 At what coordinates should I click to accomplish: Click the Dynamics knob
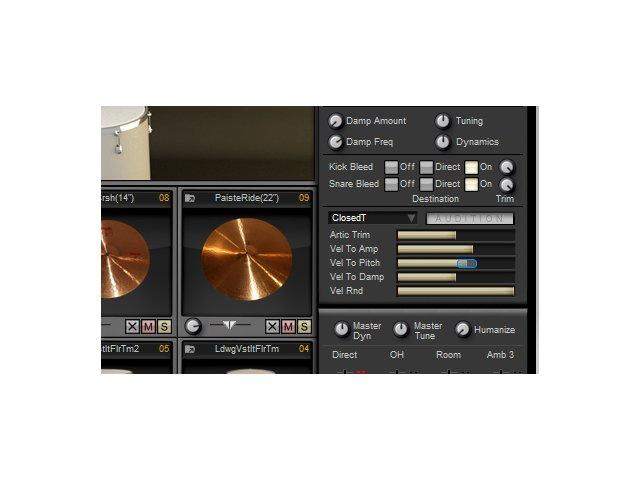click(x=443, y=142)
